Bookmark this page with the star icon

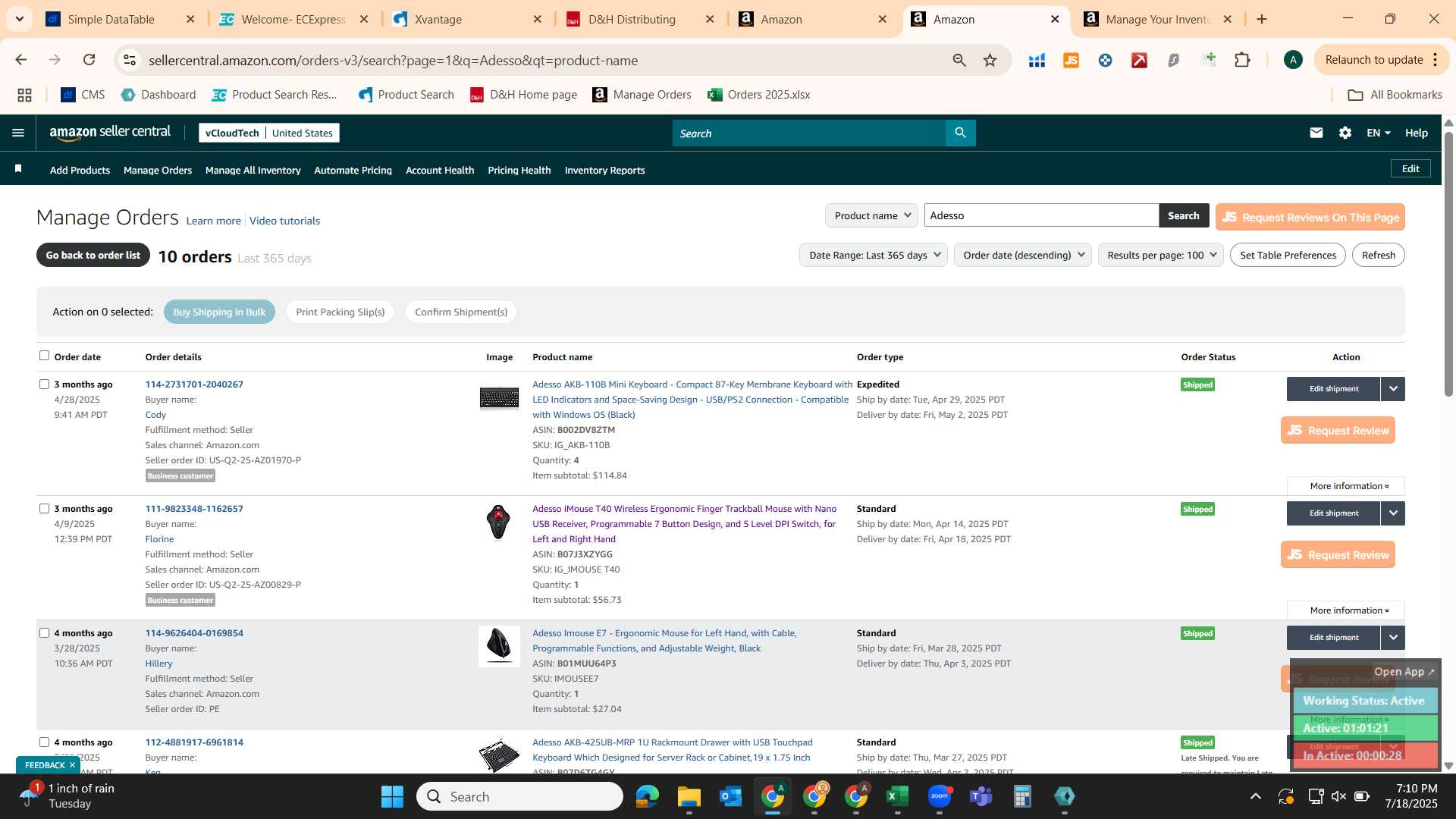[x=990, y=60]
